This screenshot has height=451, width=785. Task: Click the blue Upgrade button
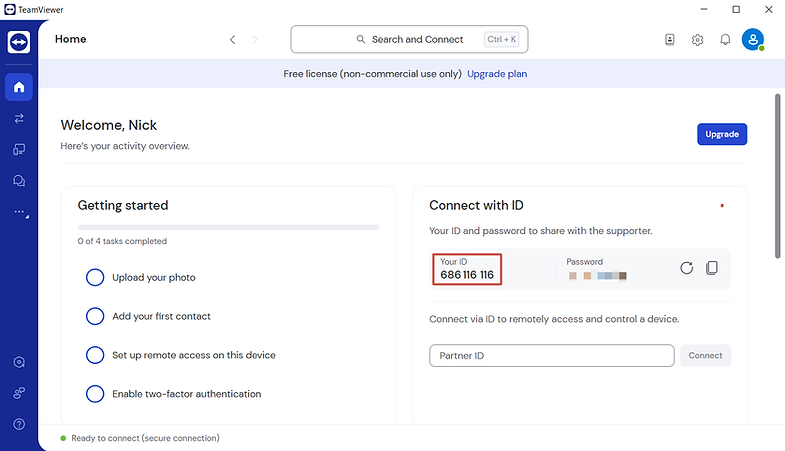pyautogui.click(x=722, y=134)
